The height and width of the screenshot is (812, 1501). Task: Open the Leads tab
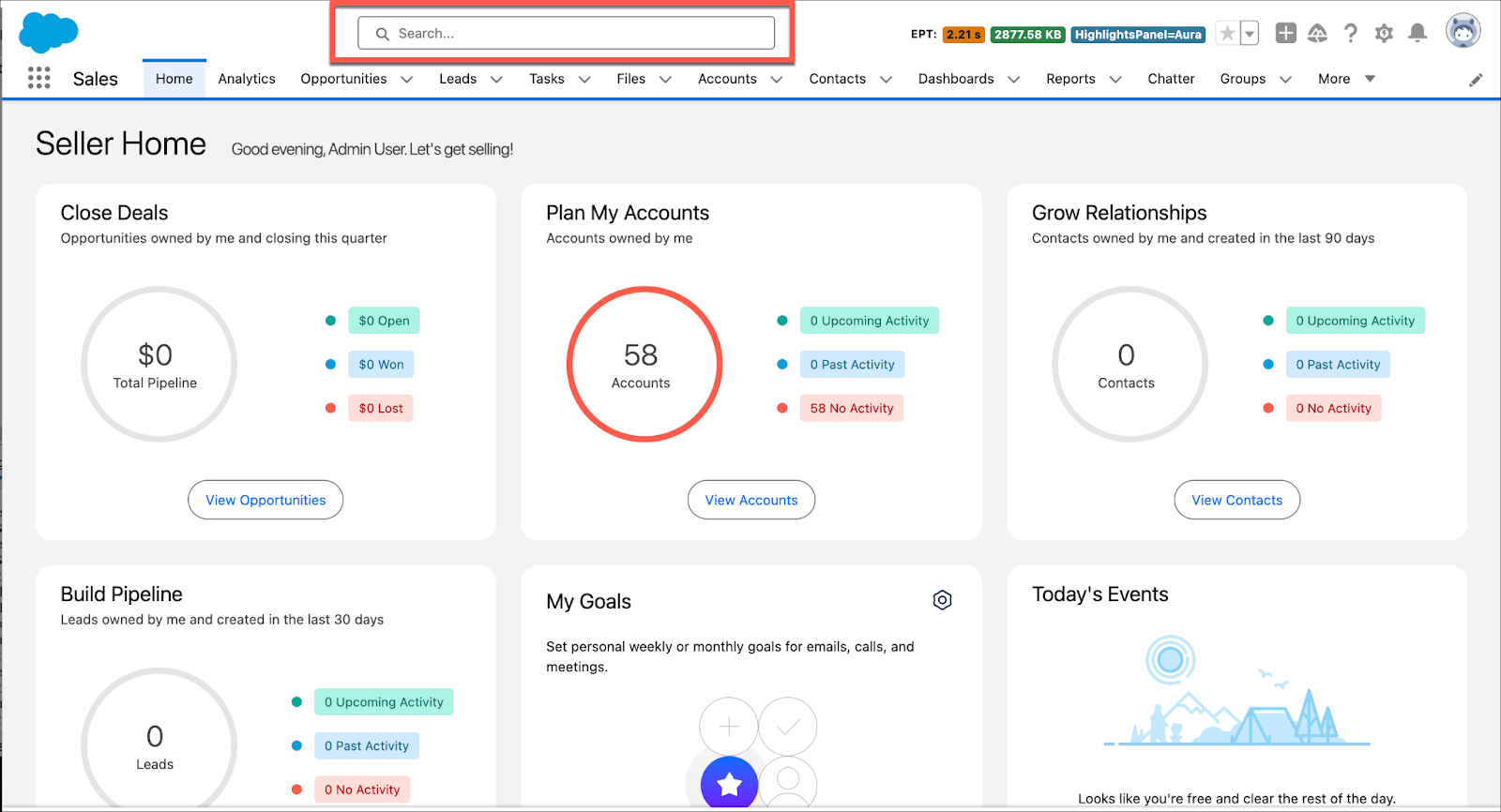pyautogui.click(x=458, y=79)
